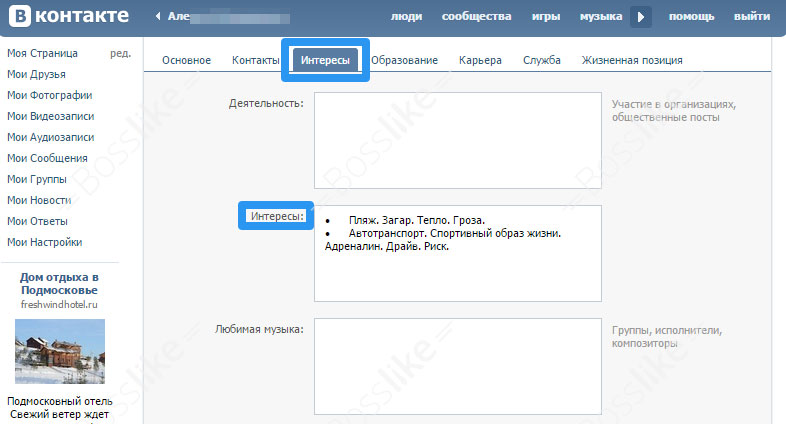The width and height of the screenshot is (786, 424).
Task: Switch to the Служба tab
Action: point(542,60)
